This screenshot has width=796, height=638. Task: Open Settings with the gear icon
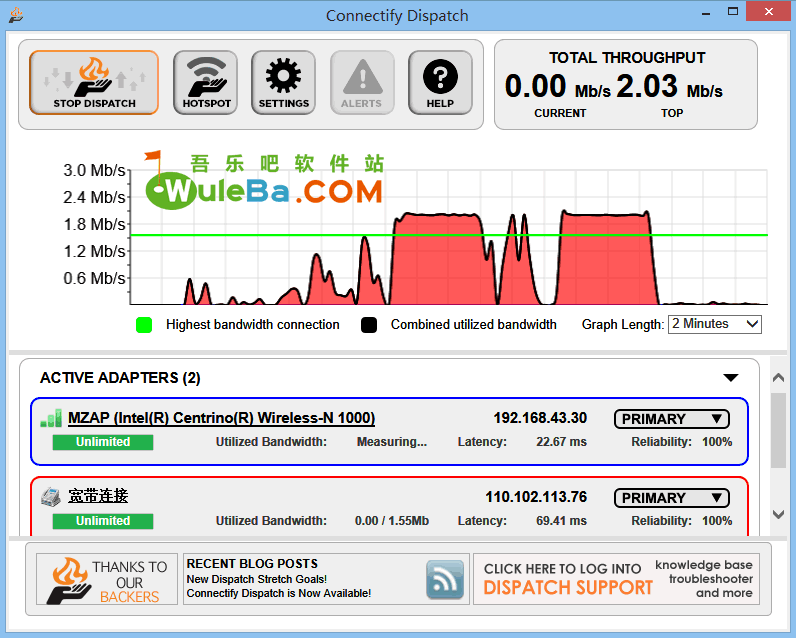tap(283, 82)
